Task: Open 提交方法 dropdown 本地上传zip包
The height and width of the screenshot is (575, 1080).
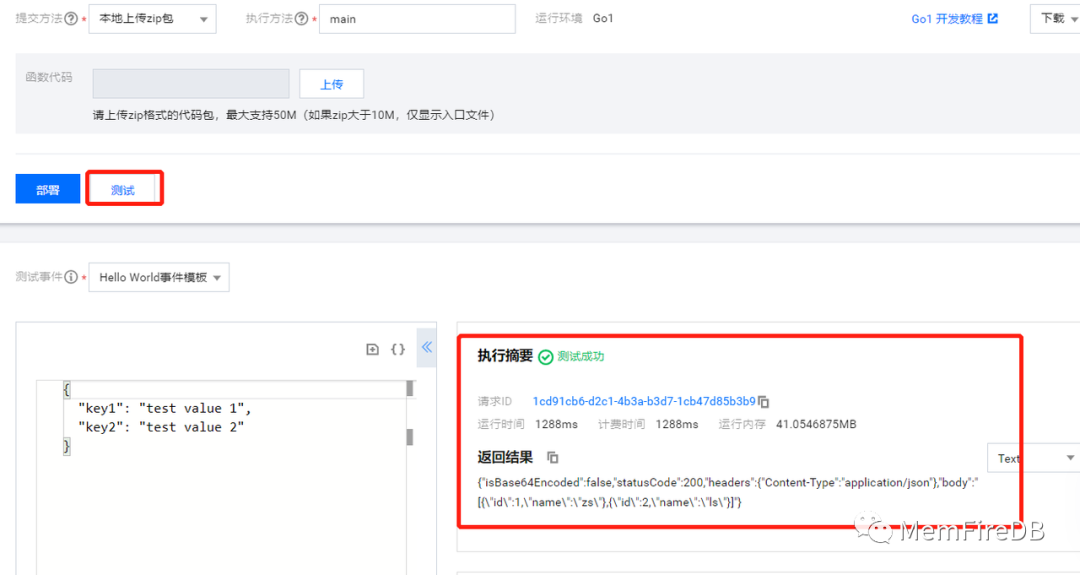Action: pyautogui.click(x=152, y=19)
